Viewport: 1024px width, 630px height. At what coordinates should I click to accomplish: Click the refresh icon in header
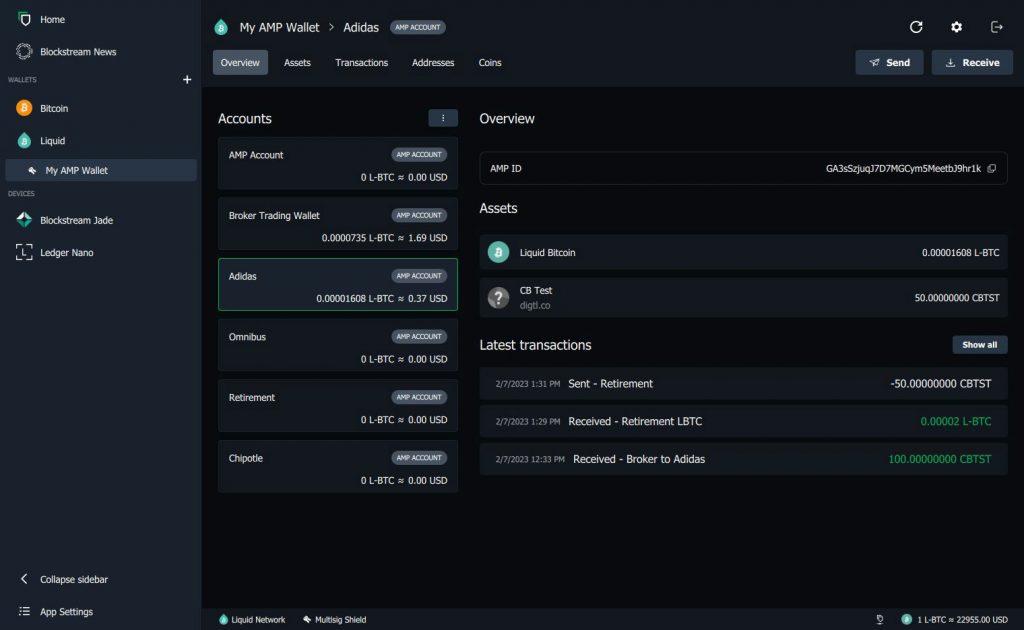coord(916,27)
